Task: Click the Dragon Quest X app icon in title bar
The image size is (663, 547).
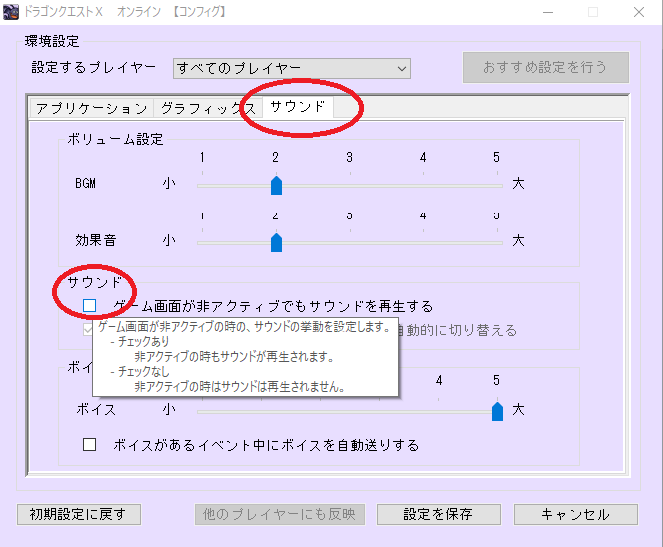Action: (11, 11)
